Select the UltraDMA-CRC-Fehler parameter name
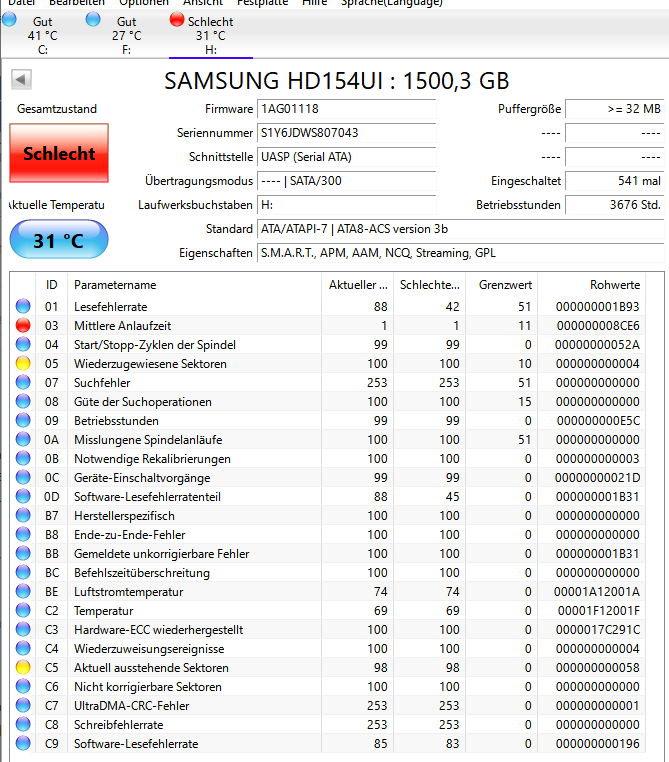This screenshot has width=669, height=762. (x=131, y=706)
